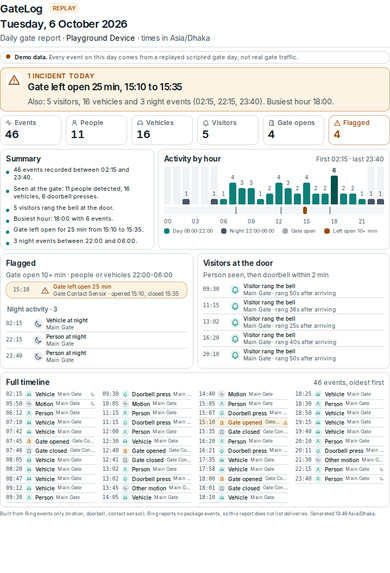This screenshot has height=573, width=390.
Task: Click bell icon for visitor who rang after 38s
Action: coord(235,306)
